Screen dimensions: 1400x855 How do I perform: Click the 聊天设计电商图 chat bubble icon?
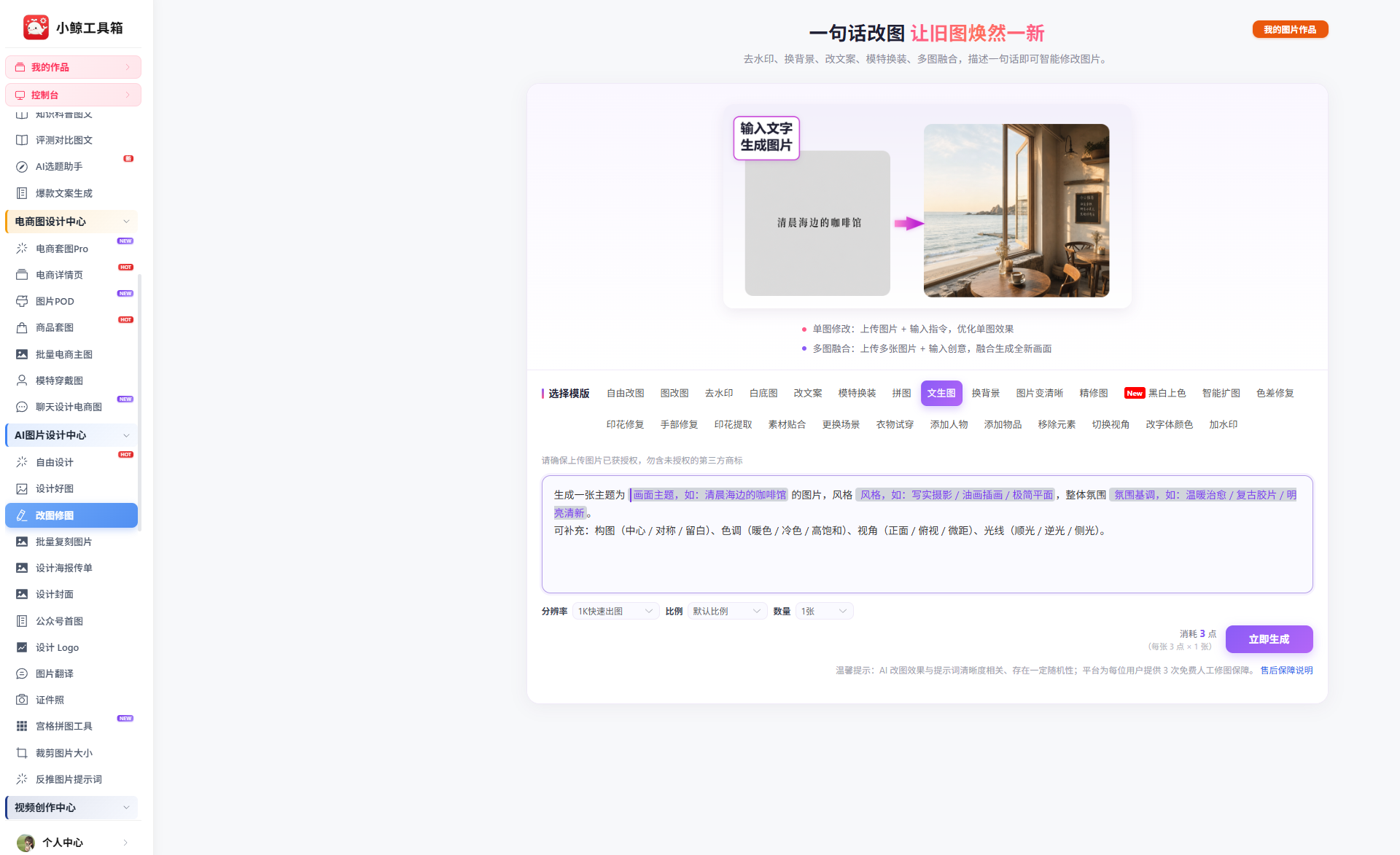click(22, 407)
